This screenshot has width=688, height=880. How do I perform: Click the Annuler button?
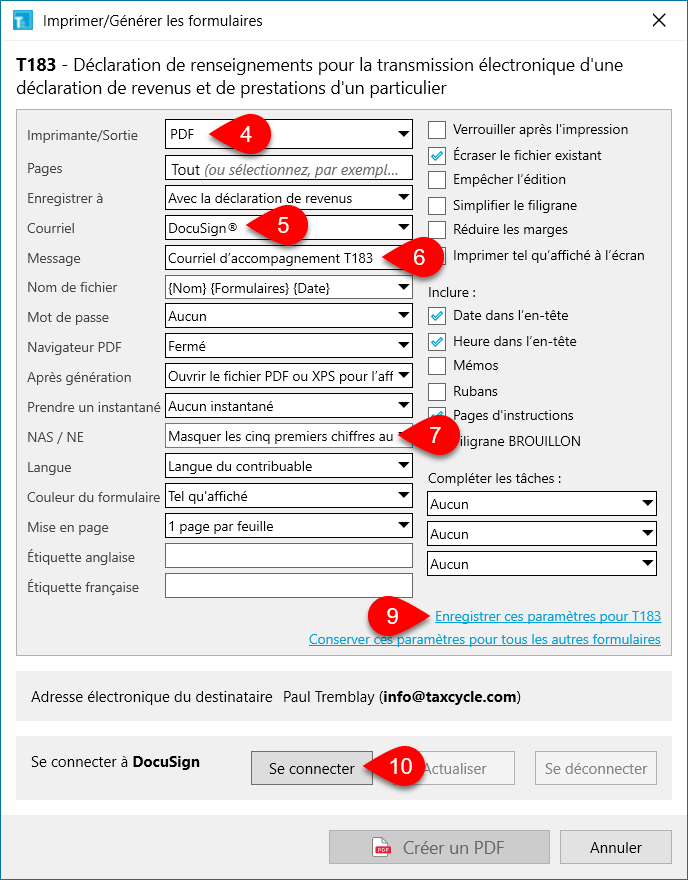616,847
